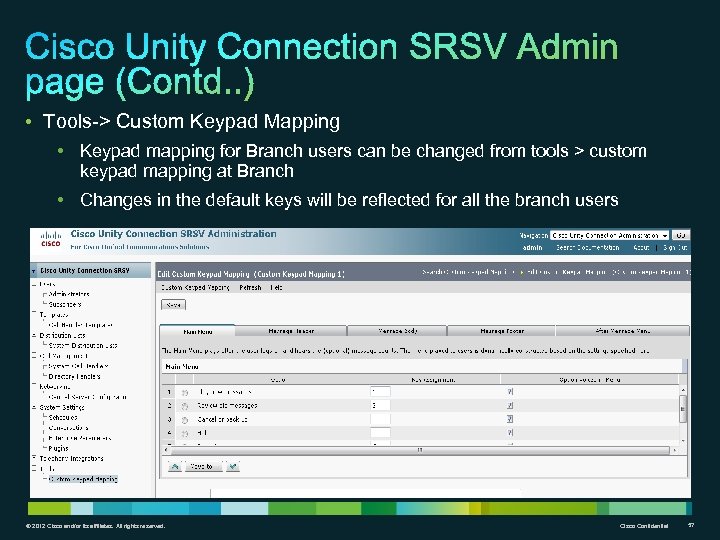The height and width of the screenshot is (540, 720).
Task: Collapse the Call Management tree node
Action: coord(34,356)
